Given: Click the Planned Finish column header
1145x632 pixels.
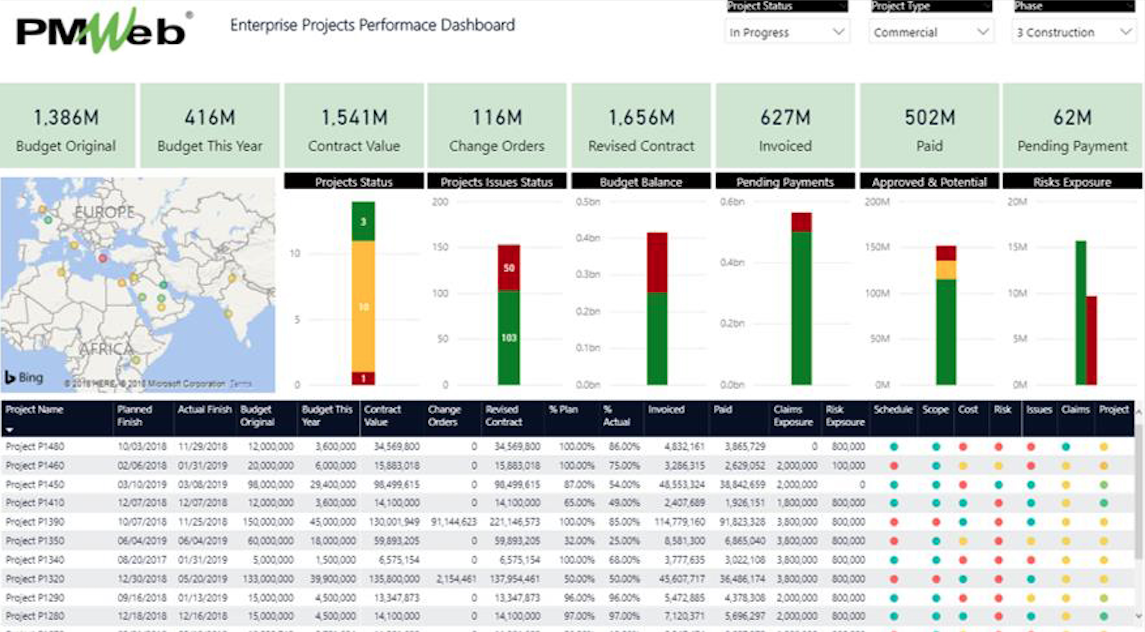Looking at the screenshot, I should (x=135, y=415).
